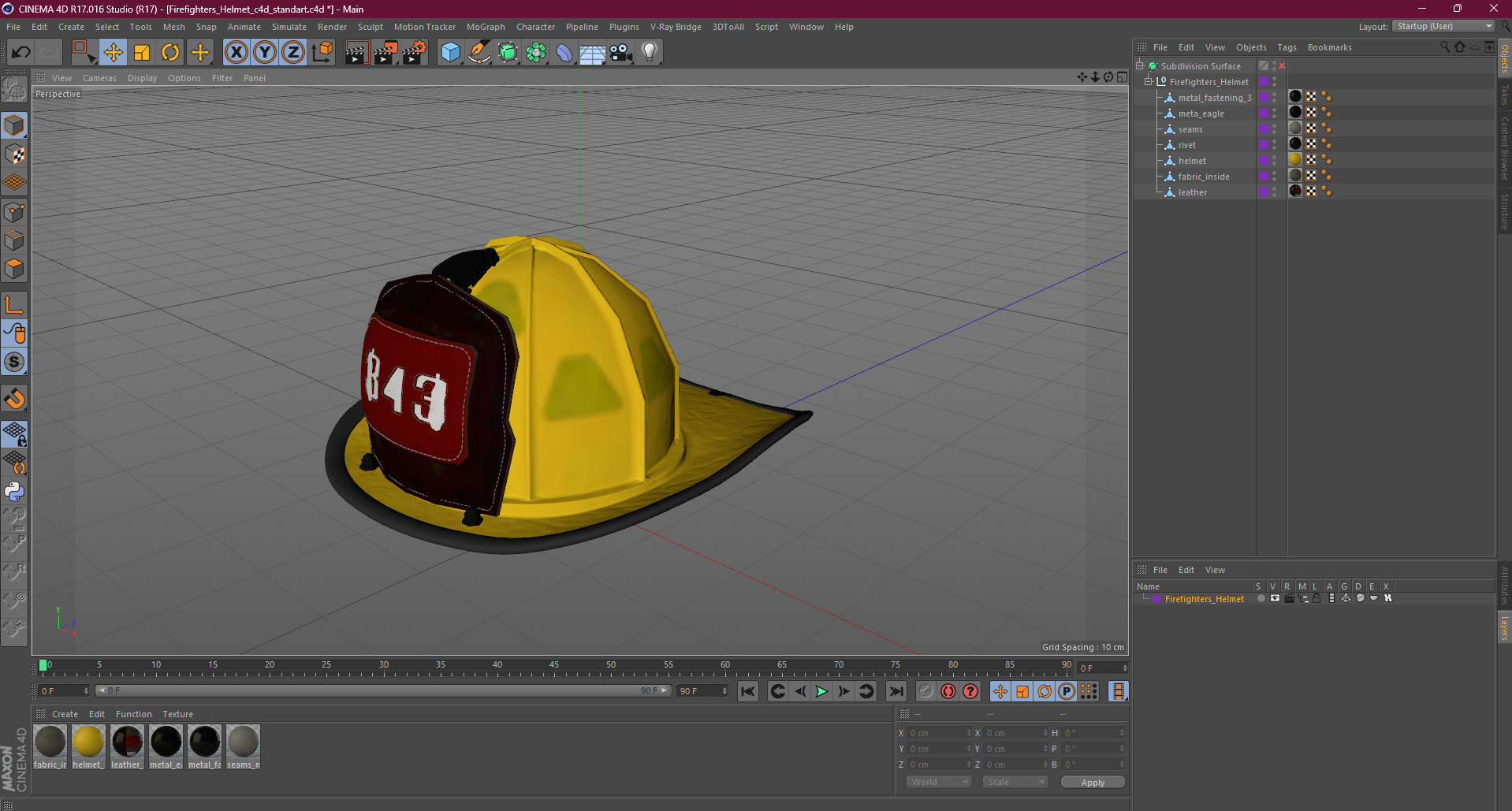Toggle record active objects keyframe button
Image resolution: width=1512 pixels, height=811 pixels.
(x=926, y=691)
